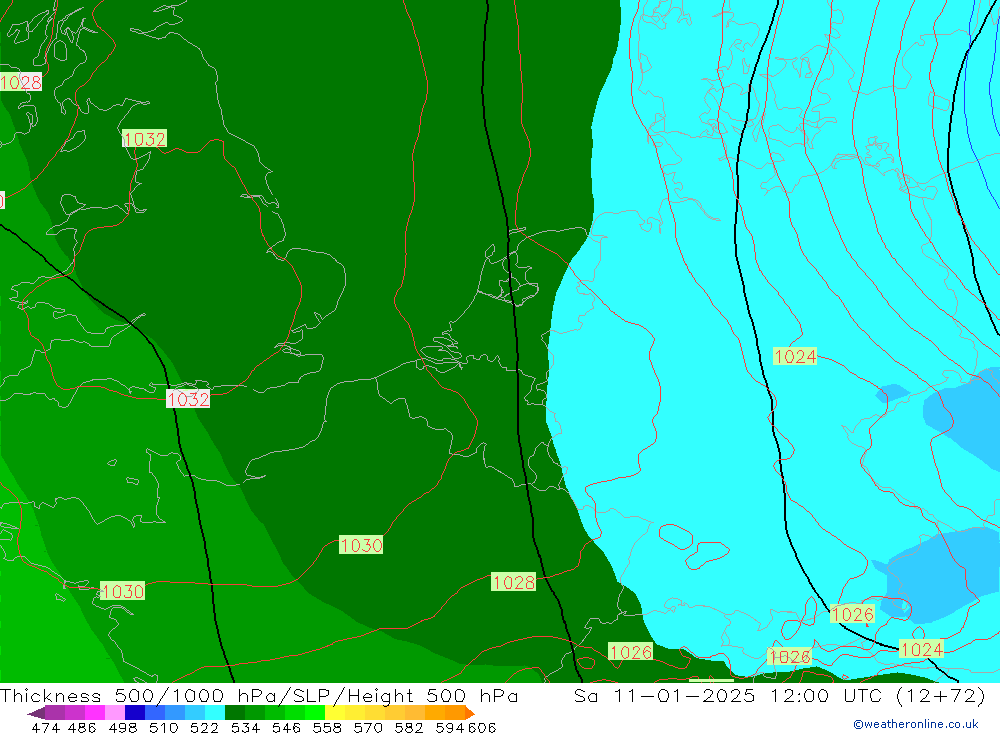Click the bright lime green legend swatch
This screenshot has width=1000, height=733.
(x=315, y=713)
